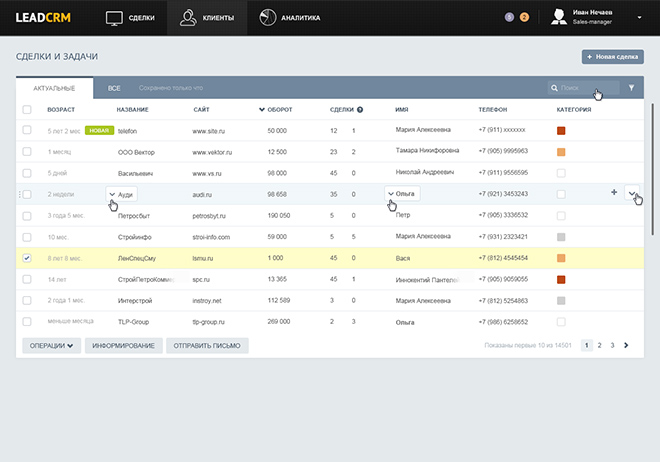Check the ООО Вектор row checkbox
Screen dimensions: 660x462
point(27,152)
